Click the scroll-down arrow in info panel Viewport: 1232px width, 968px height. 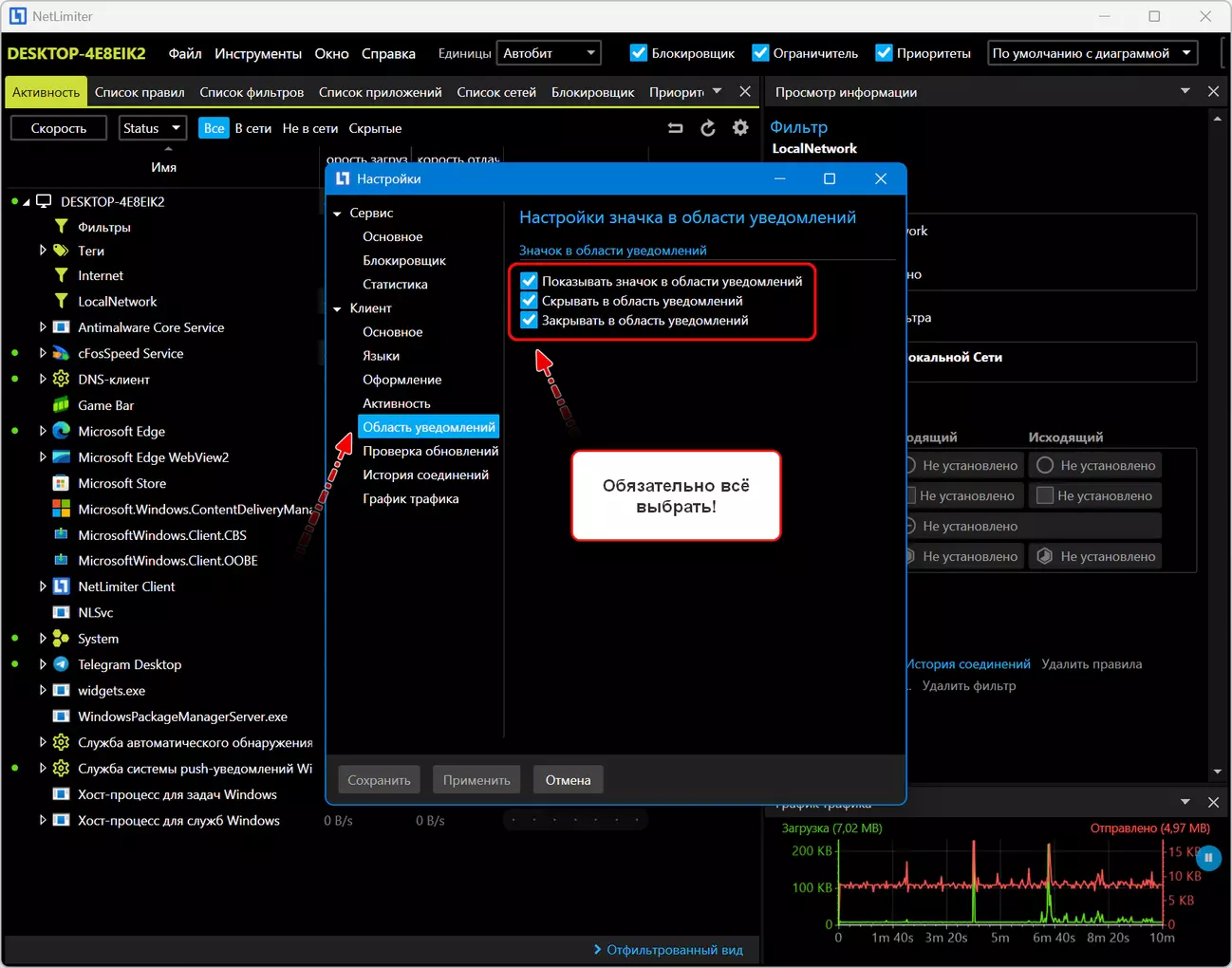click(x=1218, y=772)
